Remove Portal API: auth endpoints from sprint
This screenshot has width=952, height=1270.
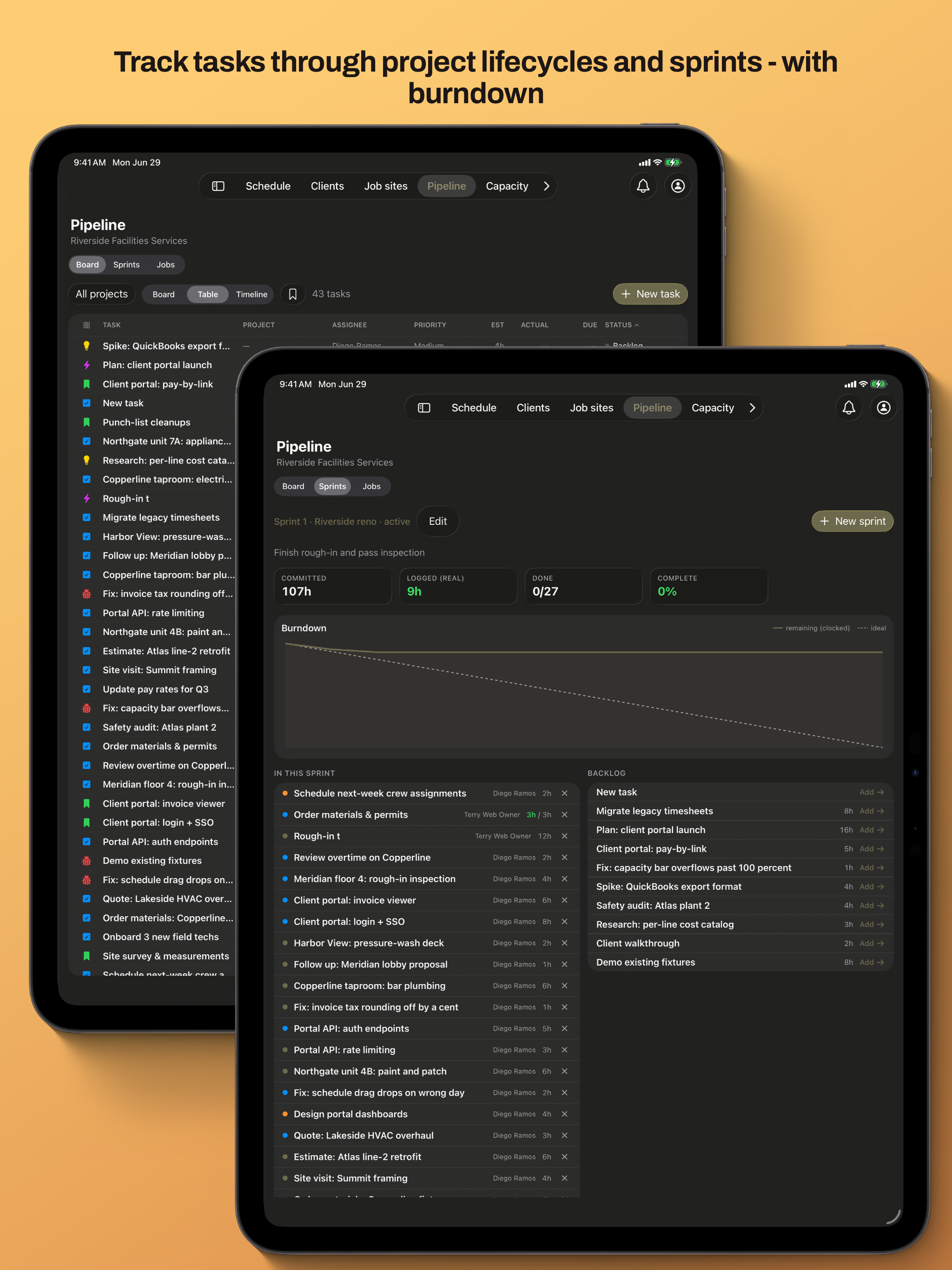[564, 1028]
